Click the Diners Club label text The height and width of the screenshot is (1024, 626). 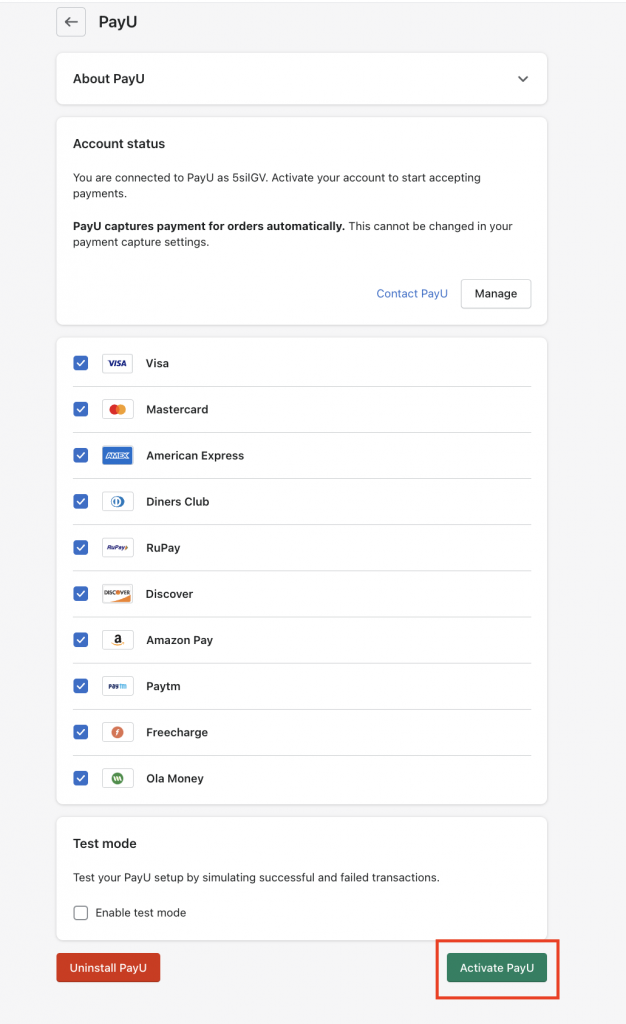point(178,502)
